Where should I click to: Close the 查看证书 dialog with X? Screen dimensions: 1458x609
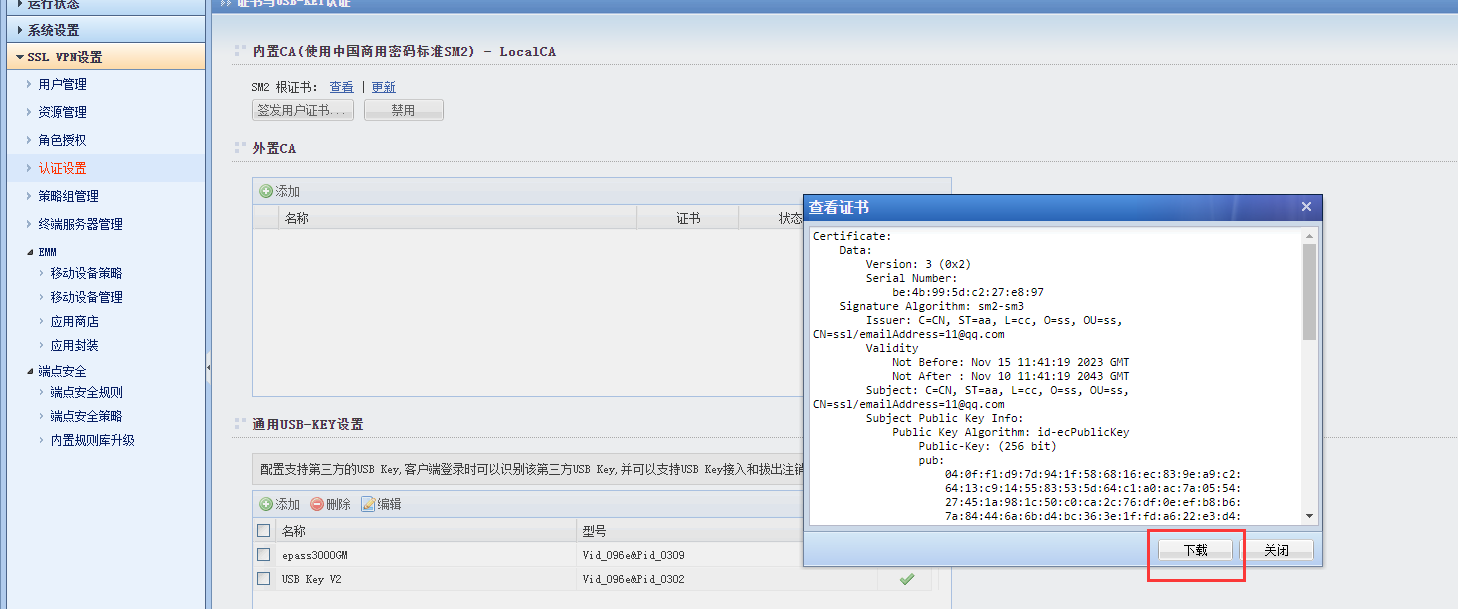pos(1306,207)
